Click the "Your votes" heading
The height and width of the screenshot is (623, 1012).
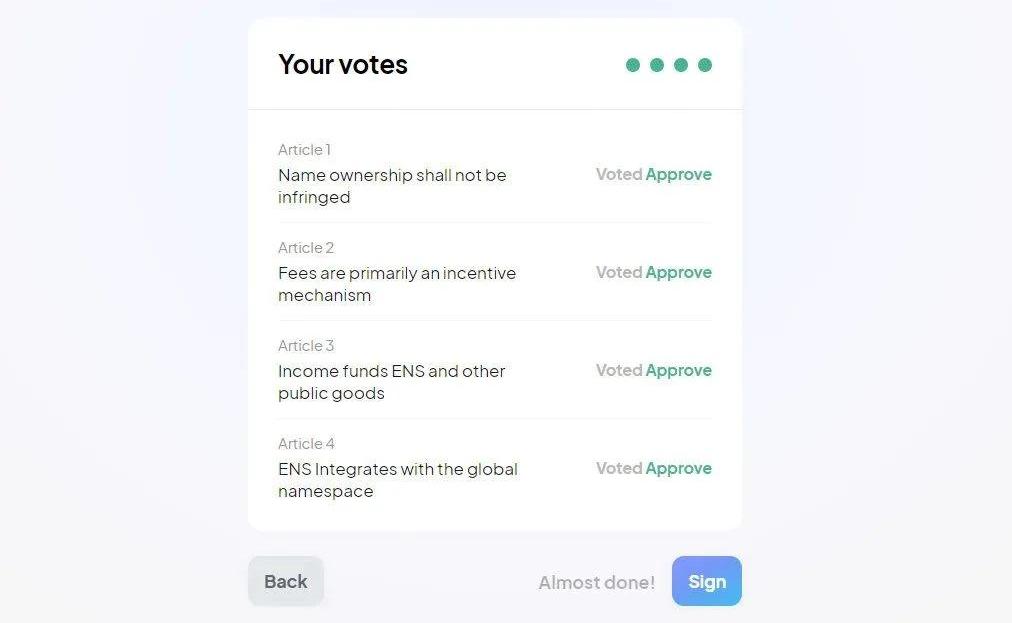[343, 65]
